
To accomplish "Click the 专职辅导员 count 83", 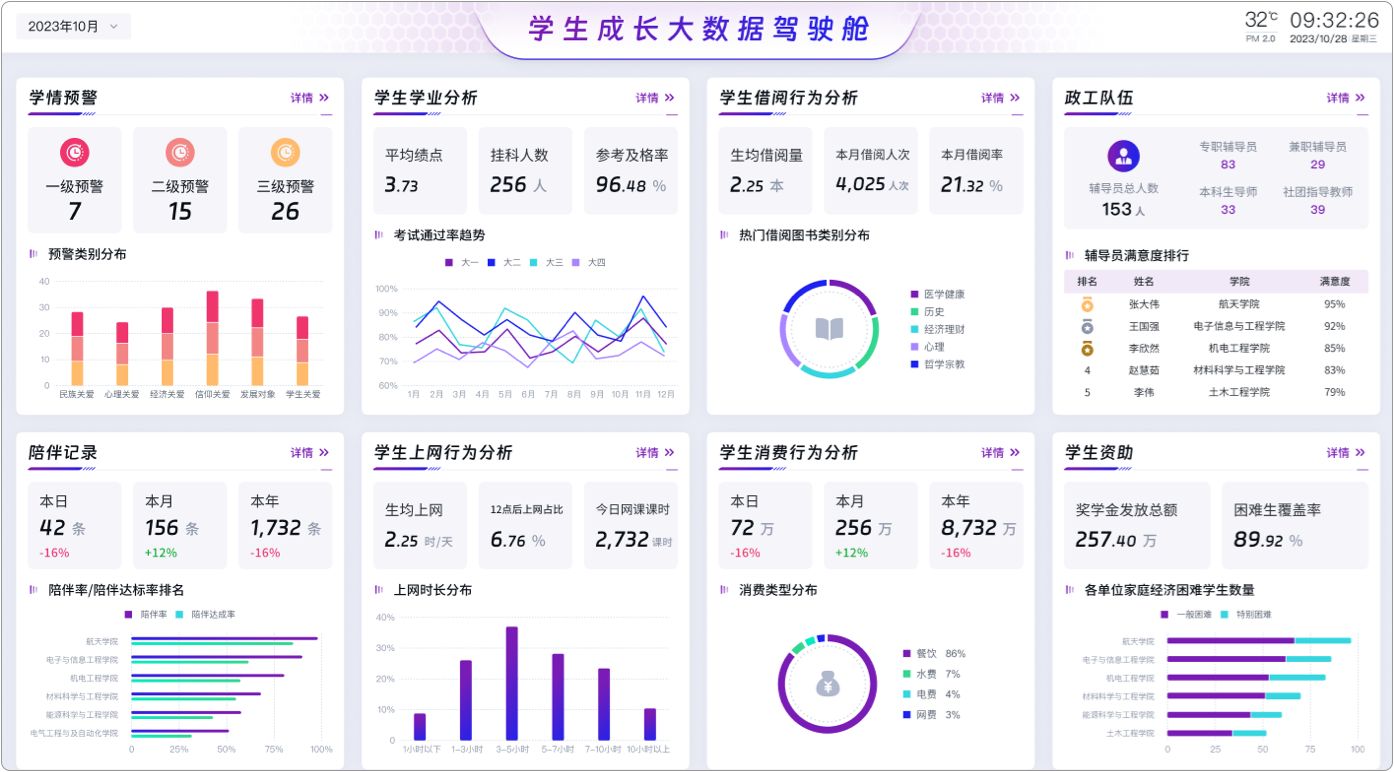I will (1228, 165).
